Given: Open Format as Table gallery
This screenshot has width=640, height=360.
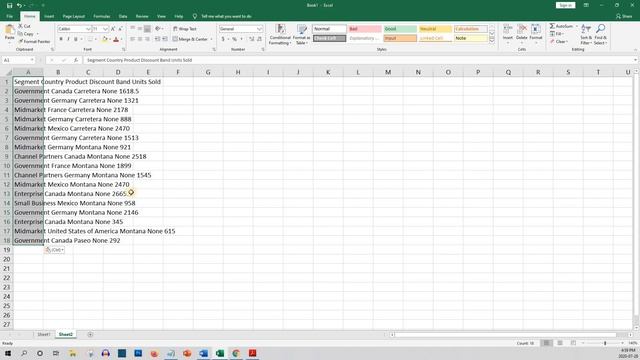Looking at the screenshot, I should (x=302, y=34).
